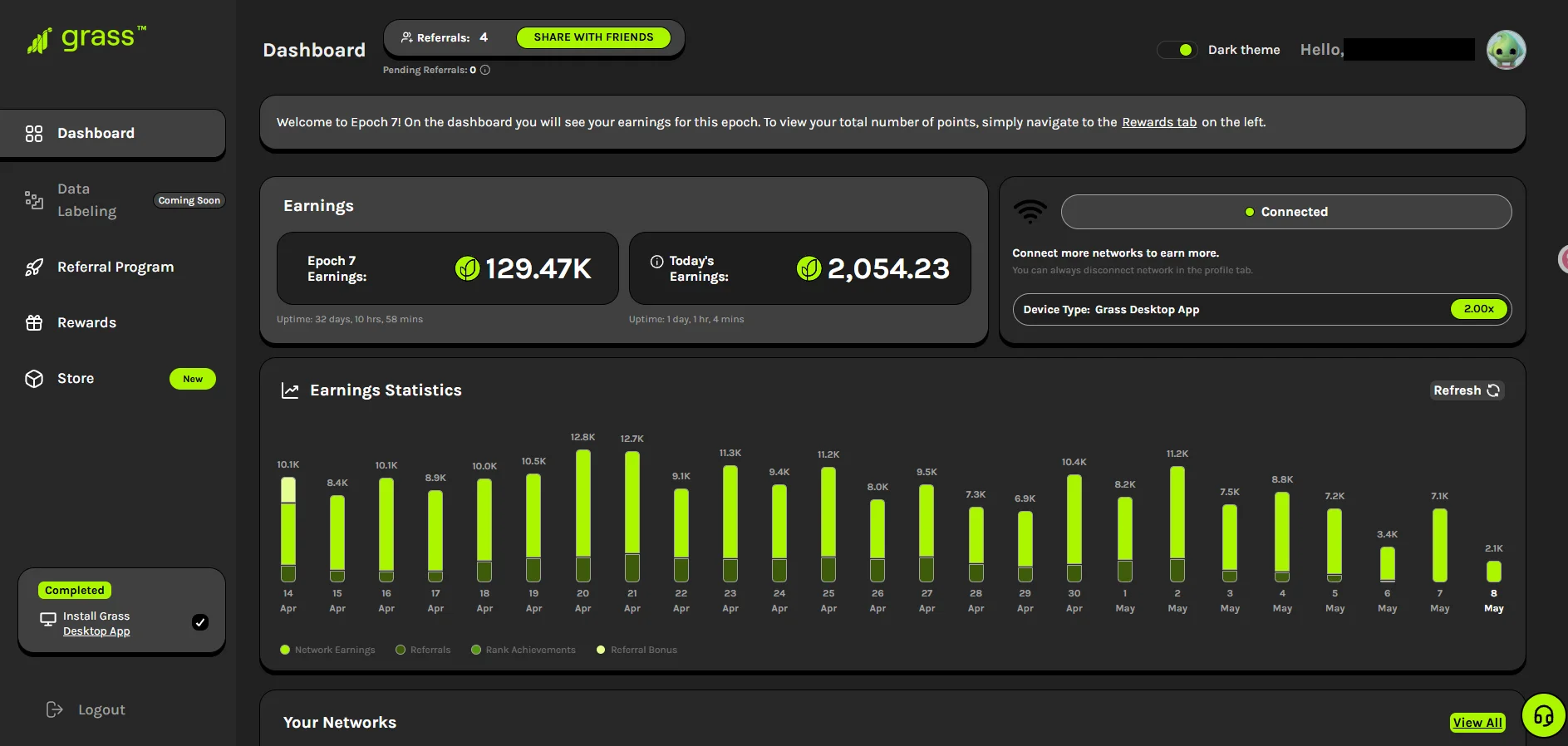This screenshot has height=746, width=1568.
Task: Click the Connected status button
Action: [x=1286, y=212]
